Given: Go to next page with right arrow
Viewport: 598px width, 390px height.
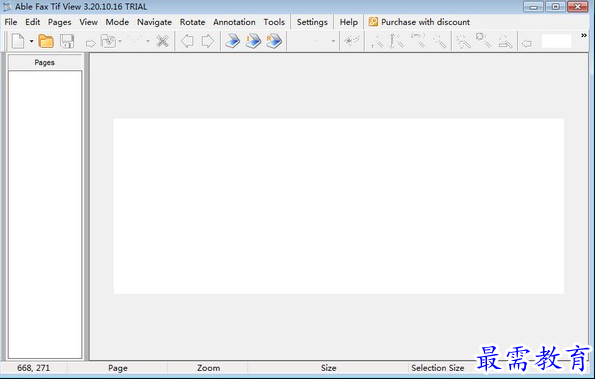Looking at the screenshot, I should coord(207,41).
